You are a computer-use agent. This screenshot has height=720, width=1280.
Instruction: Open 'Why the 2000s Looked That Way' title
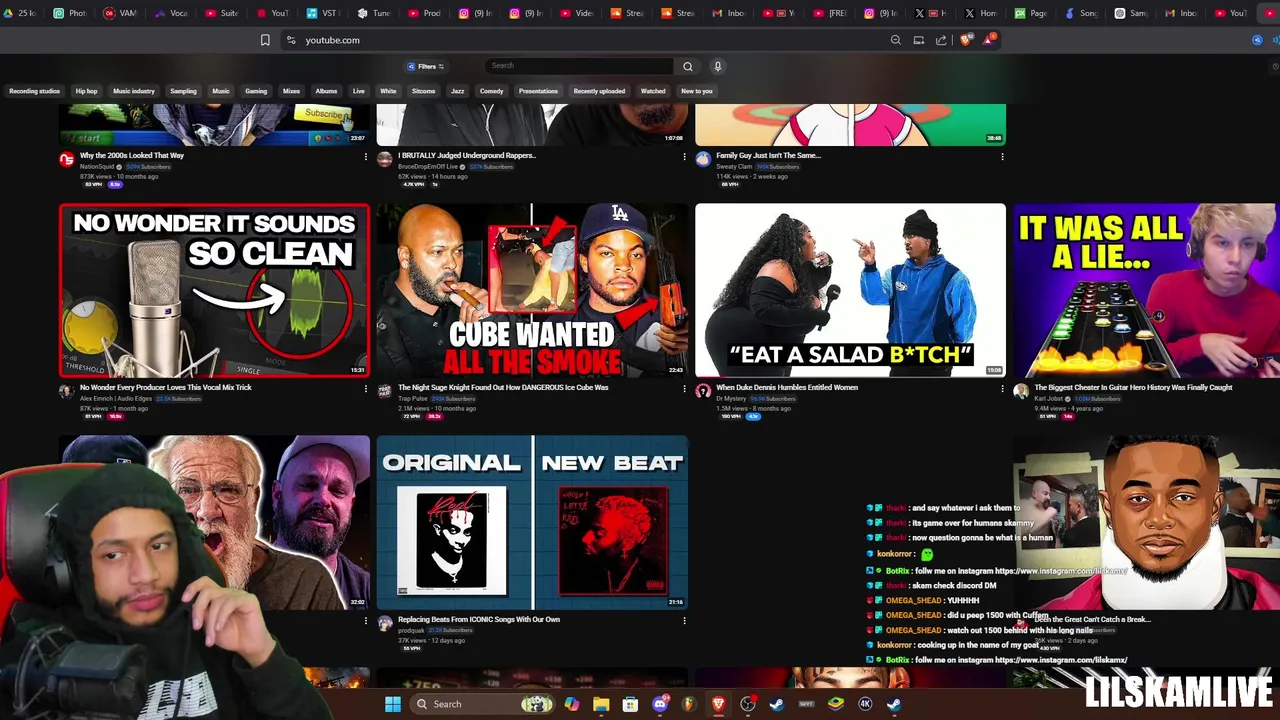click(x=132, y=155)
